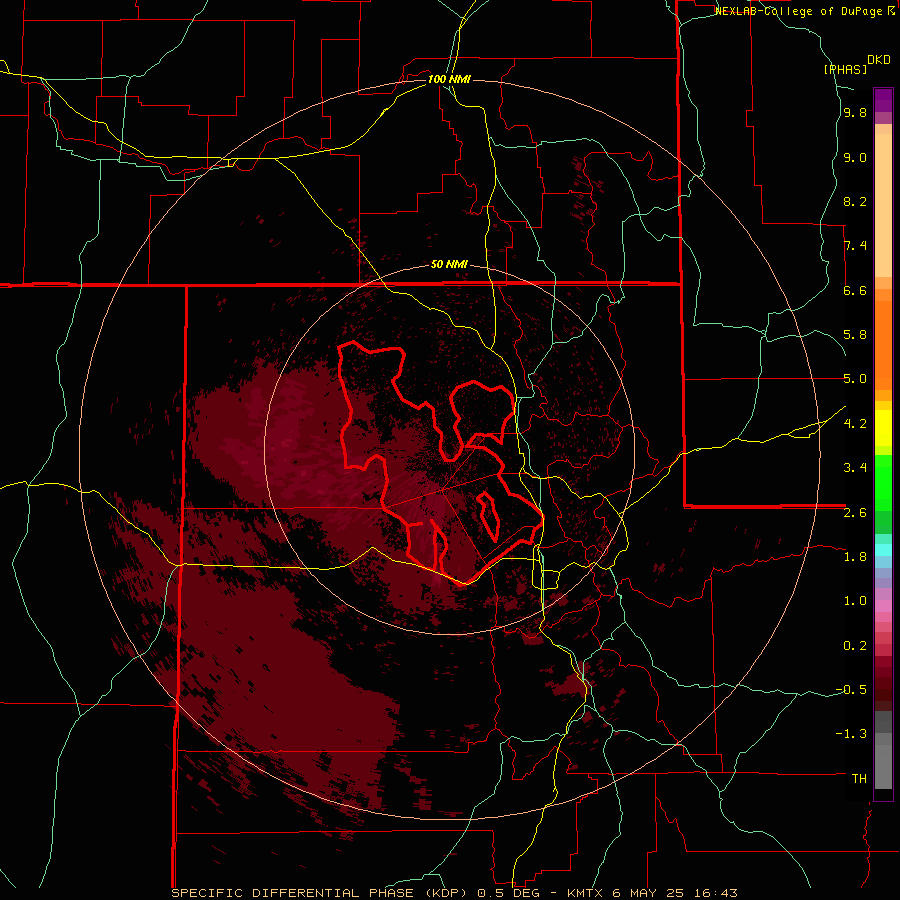Click the 5.0 scale value
The image size is (900, 900).
pyautogui.click(x=855, y=379)
